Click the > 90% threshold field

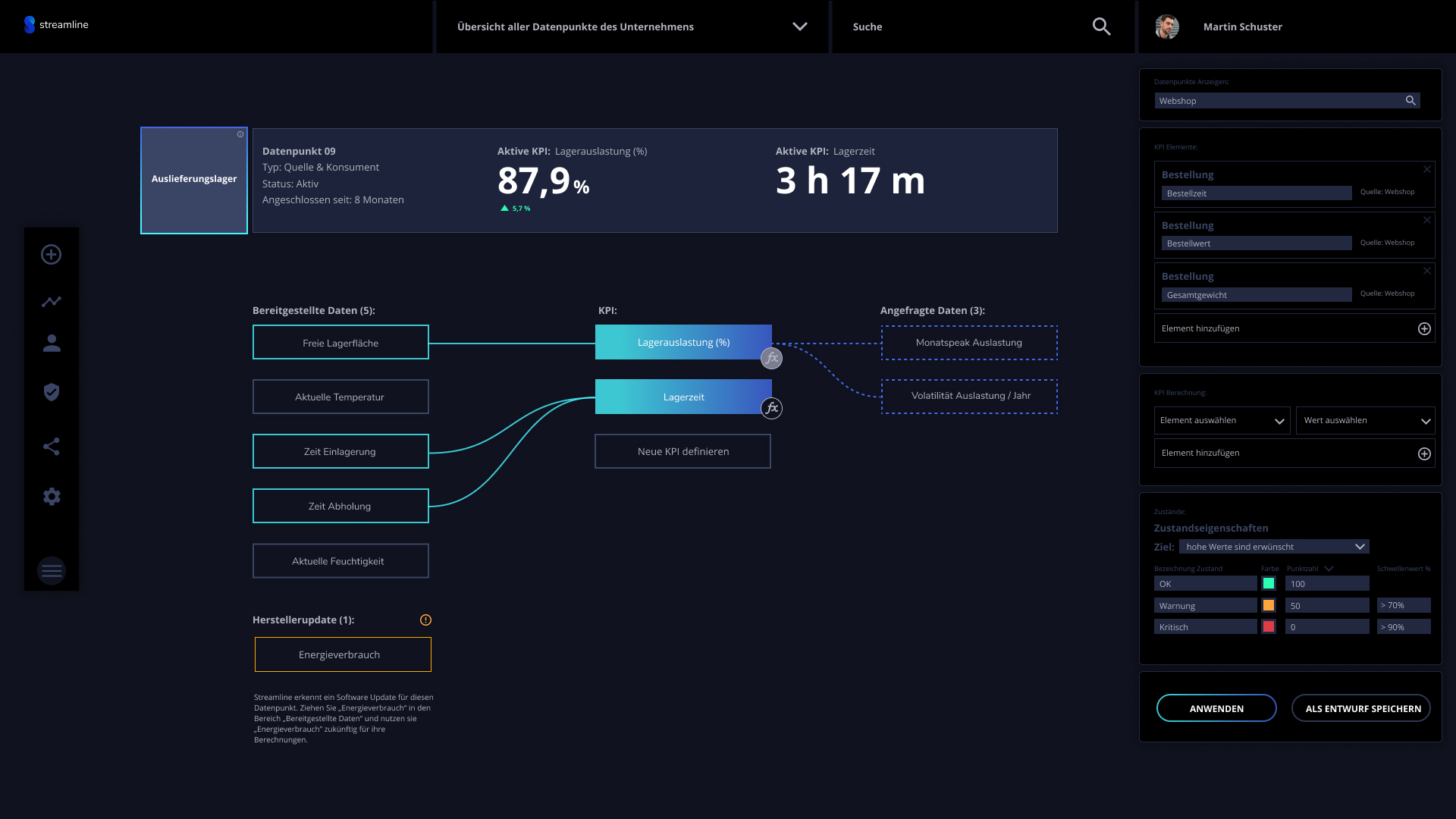pyautogui.click(x=1404, y=626)
